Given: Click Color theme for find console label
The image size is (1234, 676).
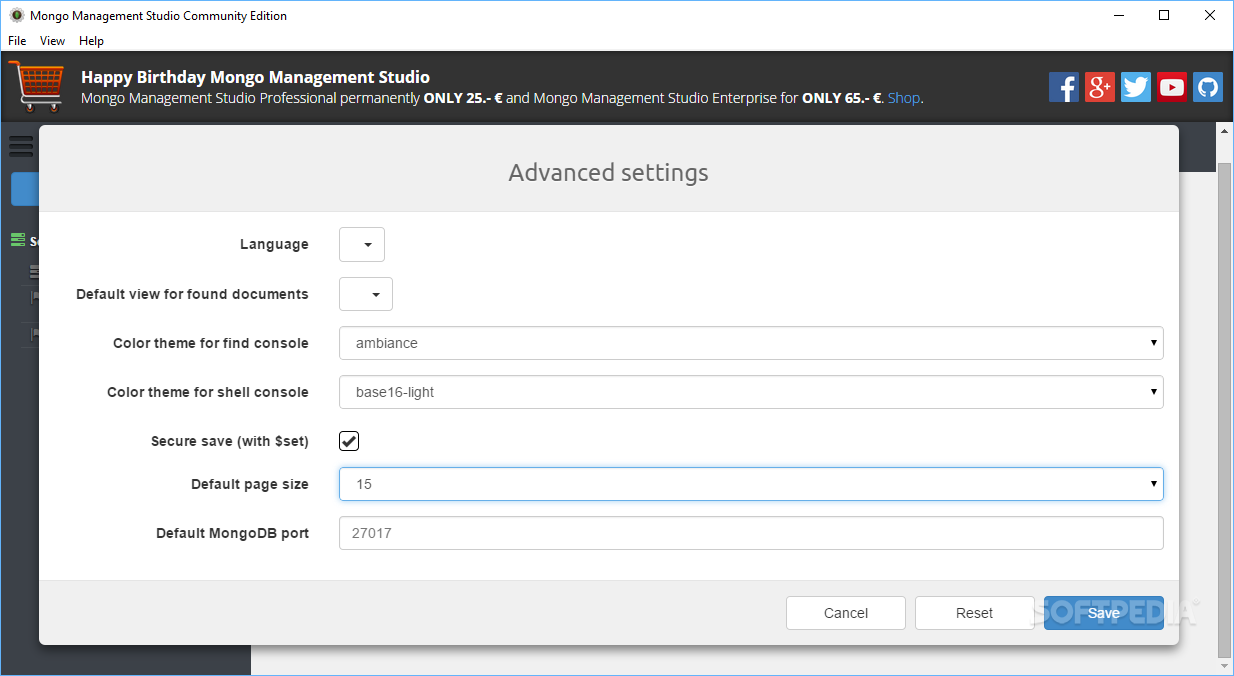Looking at the screenshot, I should click(211, 343).
